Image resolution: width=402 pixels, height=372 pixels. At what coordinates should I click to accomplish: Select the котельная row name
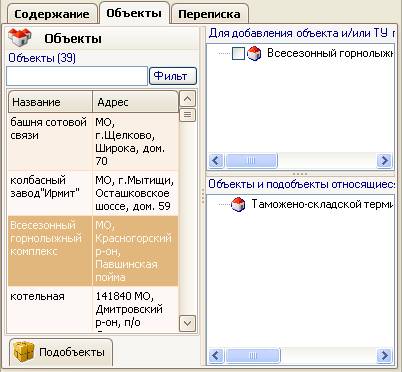tap(37, 296)
